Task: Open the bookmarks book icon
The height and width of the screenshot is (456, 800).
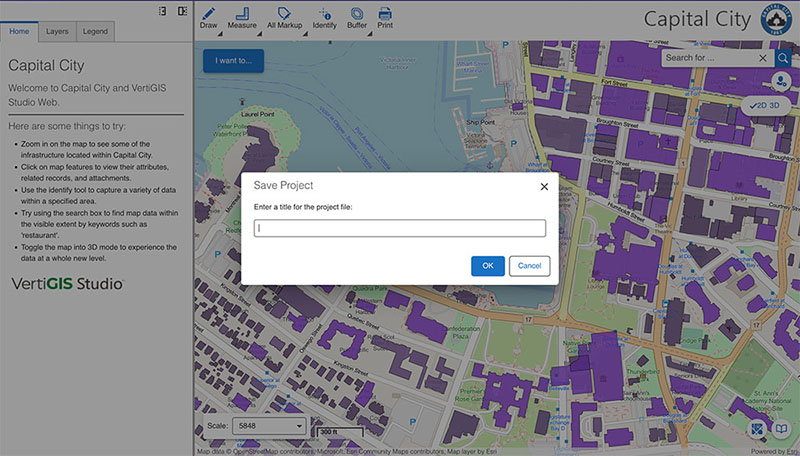Action: 781,429
